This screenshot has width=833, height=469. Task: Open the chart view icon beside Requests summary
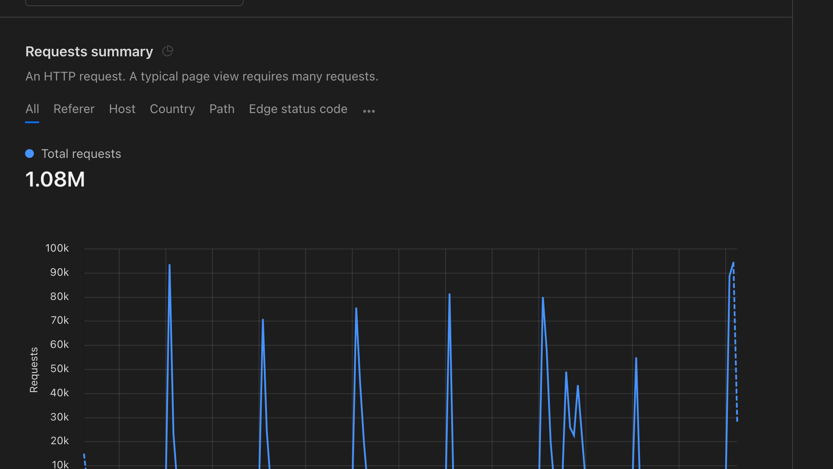point(167,51)
